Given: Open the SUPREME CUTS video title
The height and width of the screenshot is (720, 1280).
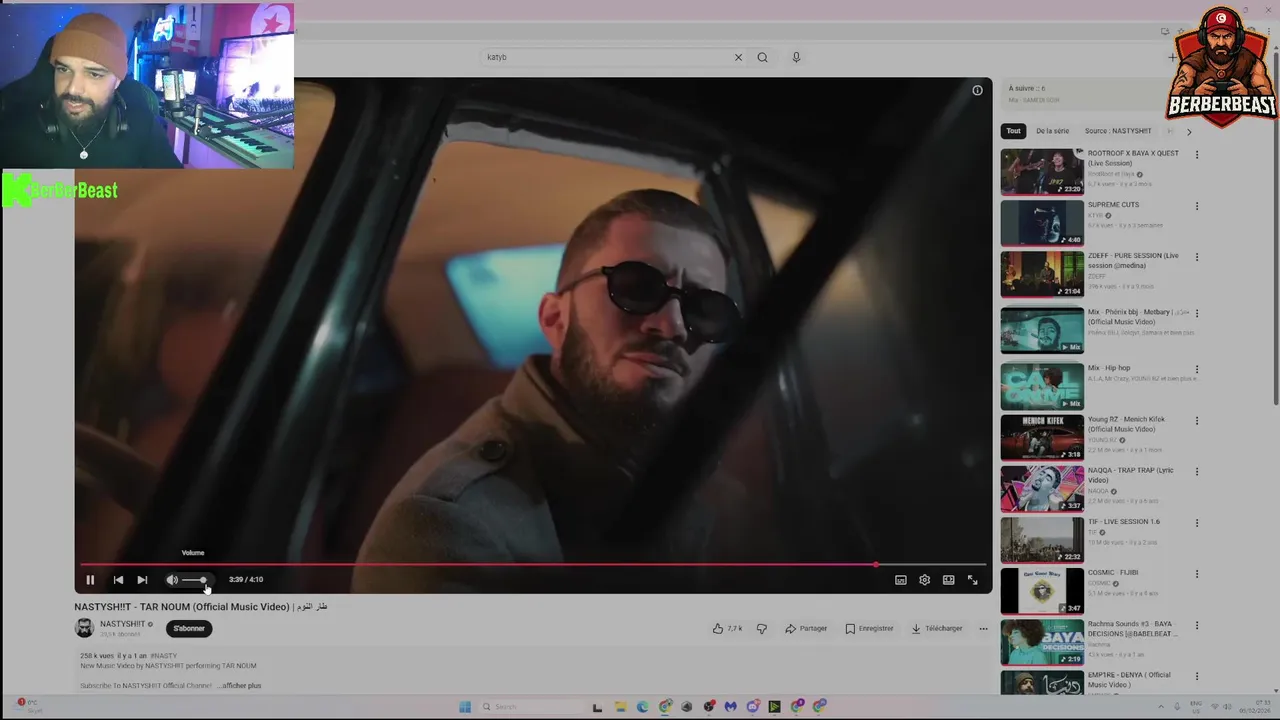Looking at the screenshot, I should click(1113, 205).
